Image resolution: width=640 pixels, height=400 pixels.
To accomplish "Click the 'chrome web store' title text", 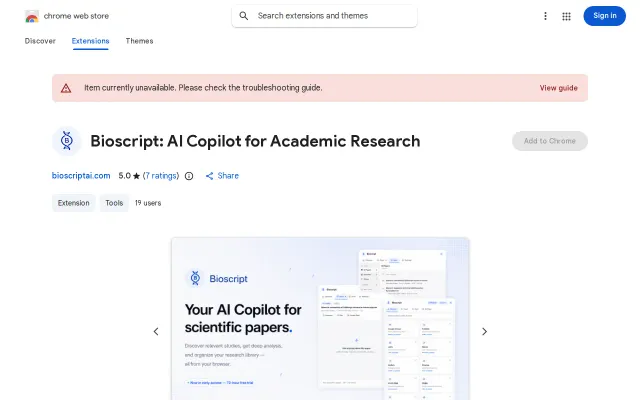I will pyautogui.click(x=76, y=16).
